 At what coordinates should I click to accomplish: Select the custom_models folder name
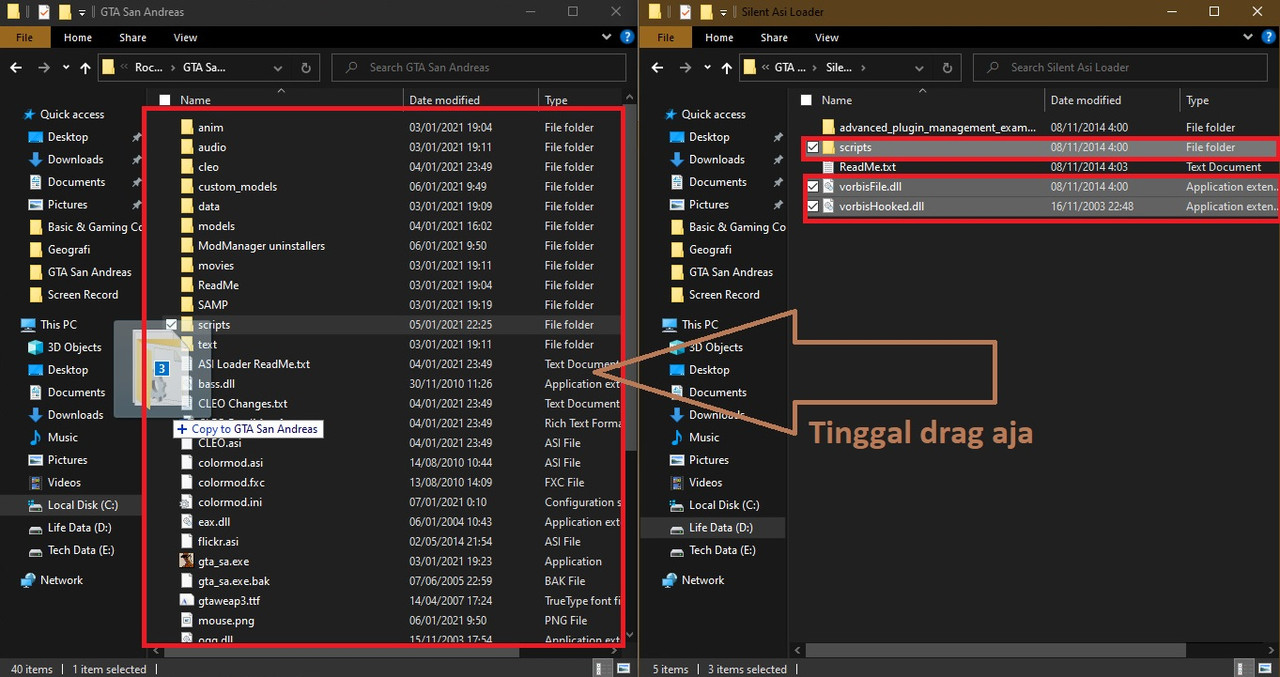tap(238, 187)
